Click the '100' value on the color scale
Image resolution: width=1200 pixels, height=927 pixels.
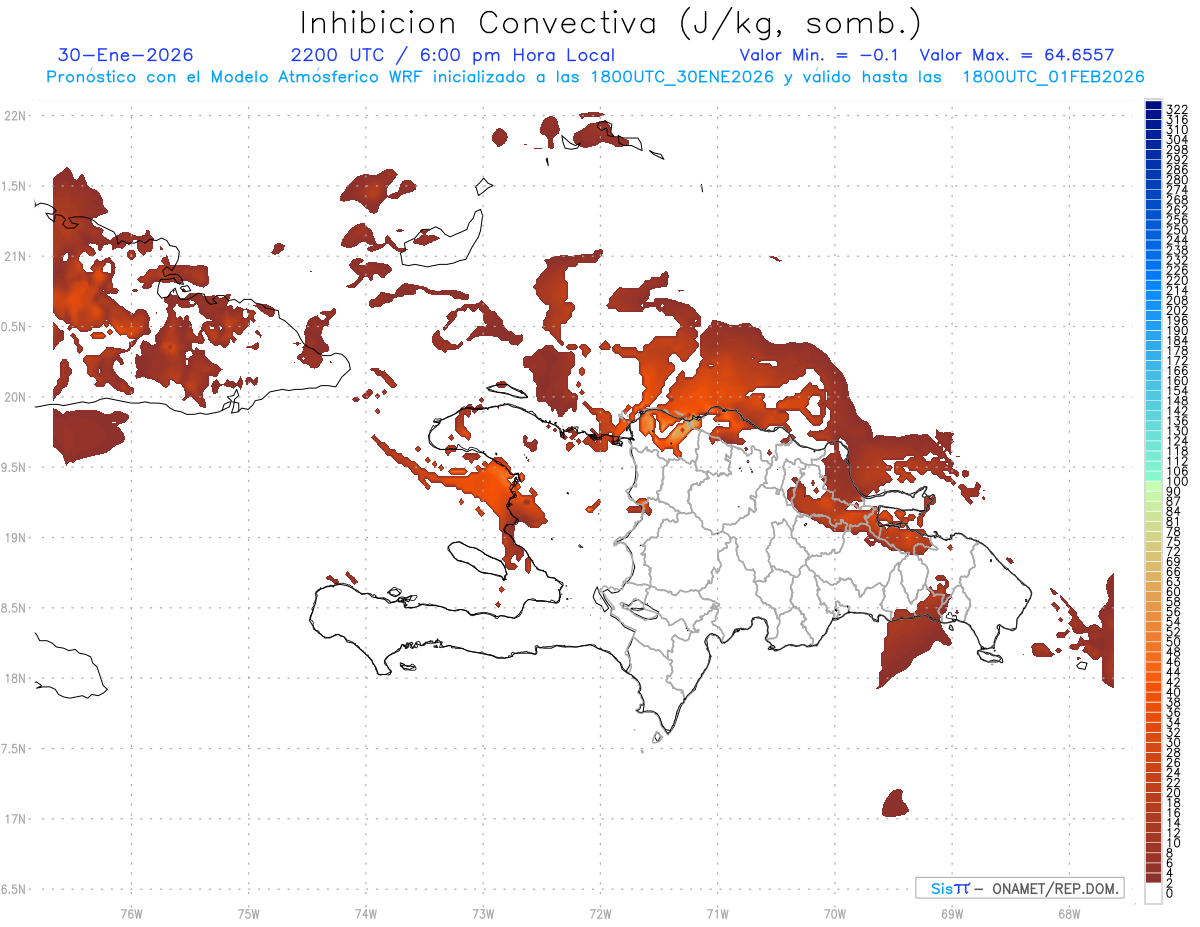click(1177, 482)
